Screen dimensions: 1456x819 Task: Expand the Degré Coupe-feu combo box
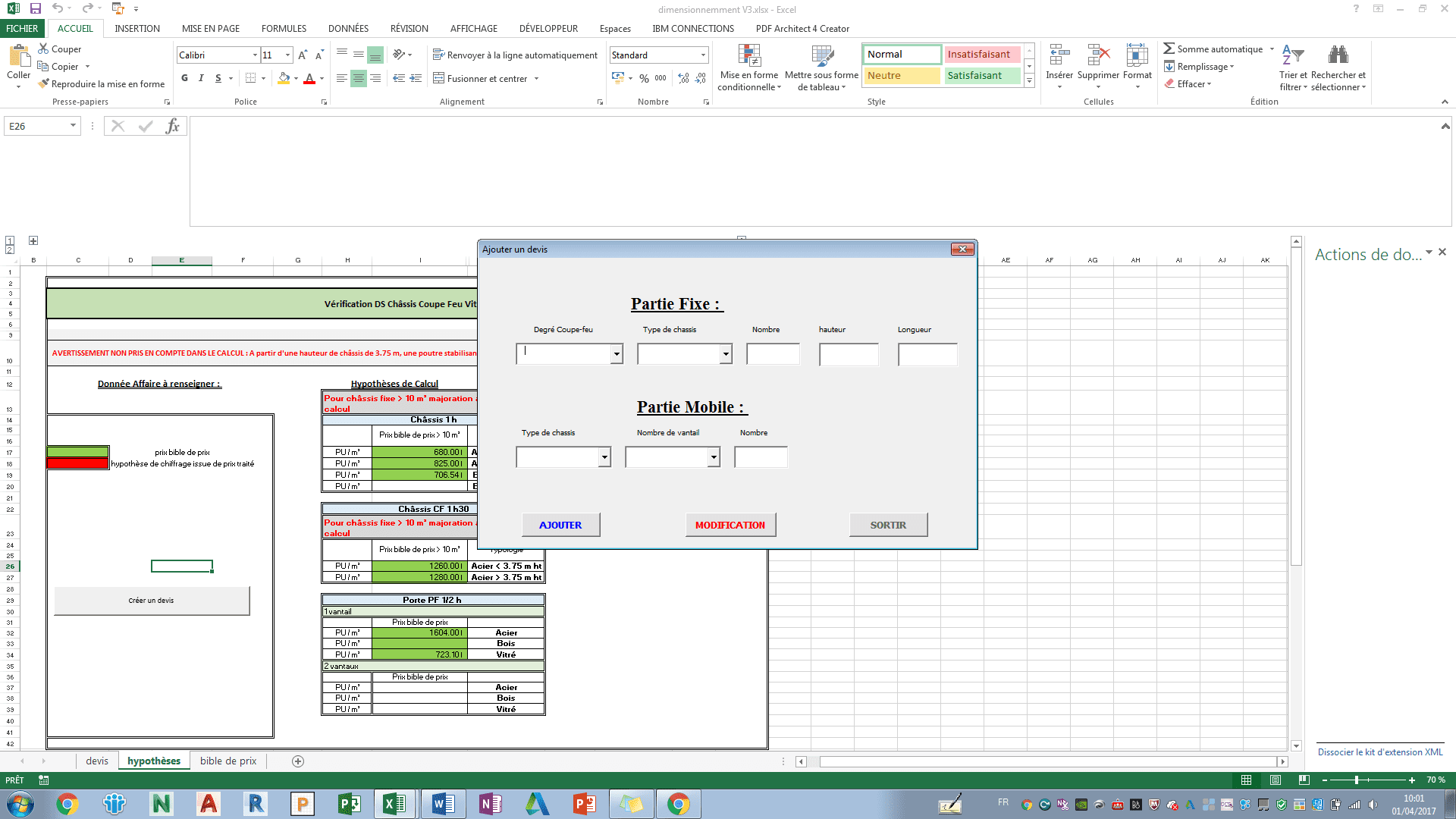[x=617, y=354]
